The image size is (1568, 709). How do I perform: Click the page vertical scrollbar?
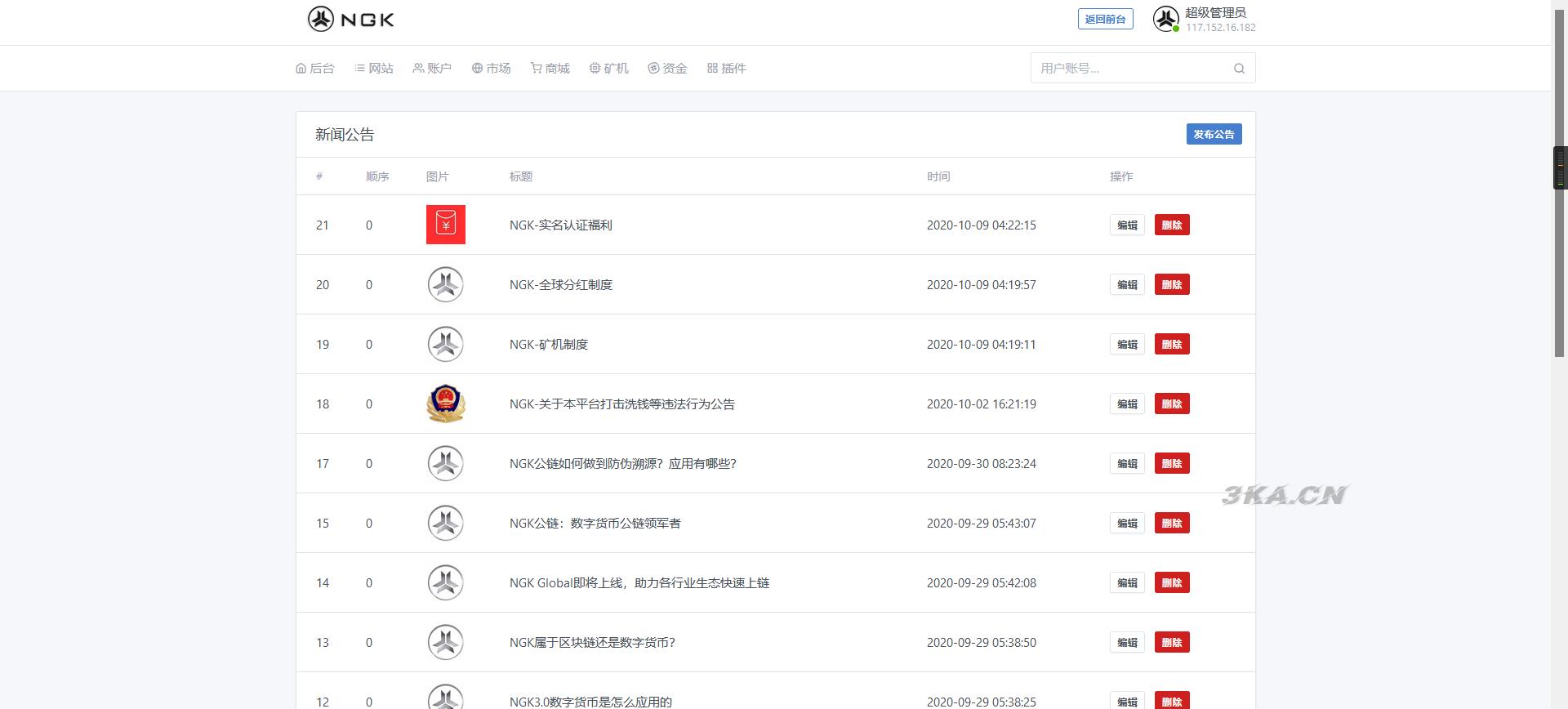point(1558,245)
